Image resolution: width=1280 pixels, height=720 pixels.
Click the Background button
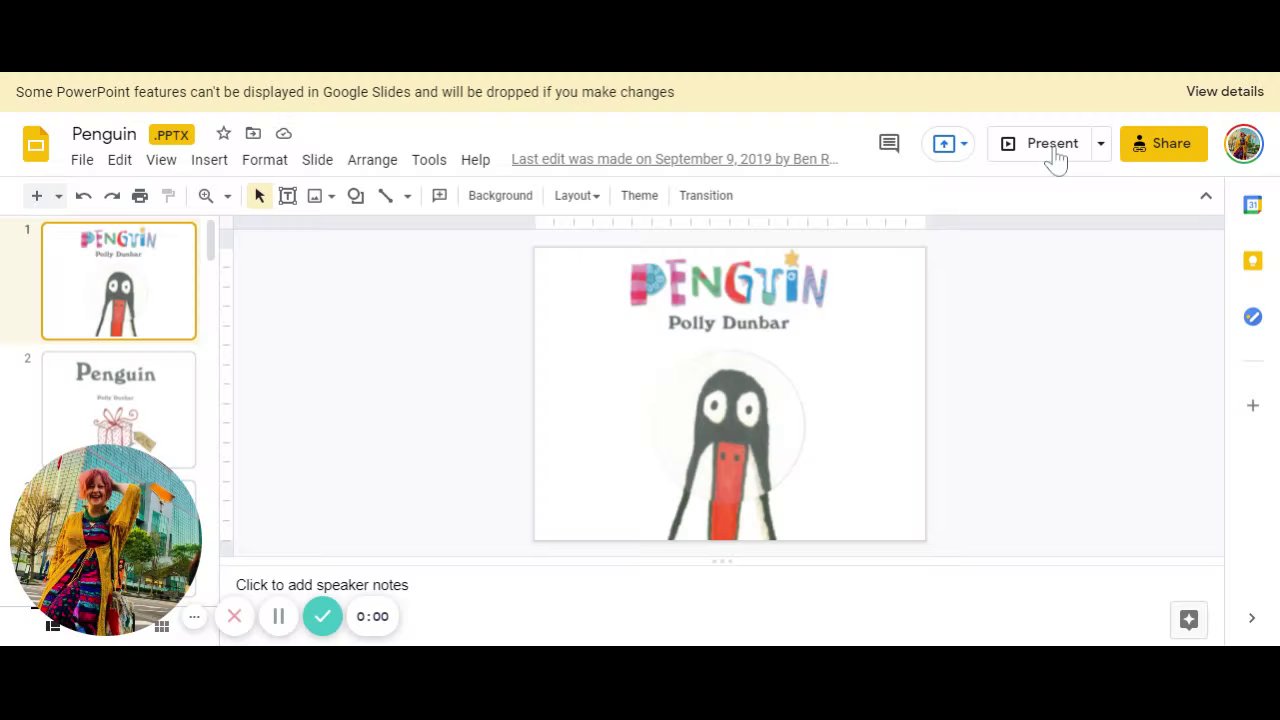pyautogui.click(x=500, y=196)
